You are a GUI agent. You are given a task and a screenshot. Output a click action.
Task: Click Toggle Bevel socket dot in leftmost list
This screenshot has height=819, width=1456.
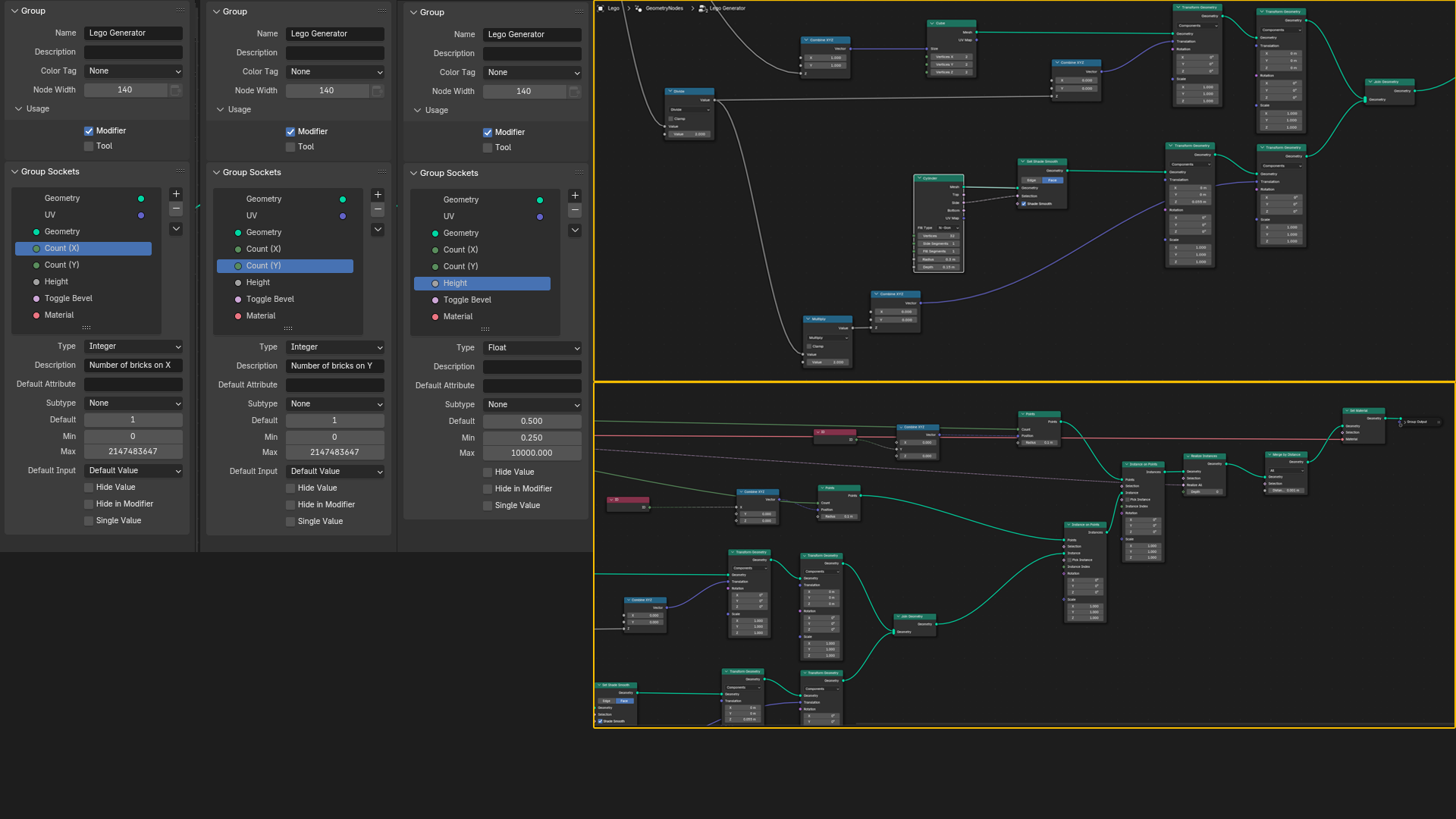click(x=36, y=299)
